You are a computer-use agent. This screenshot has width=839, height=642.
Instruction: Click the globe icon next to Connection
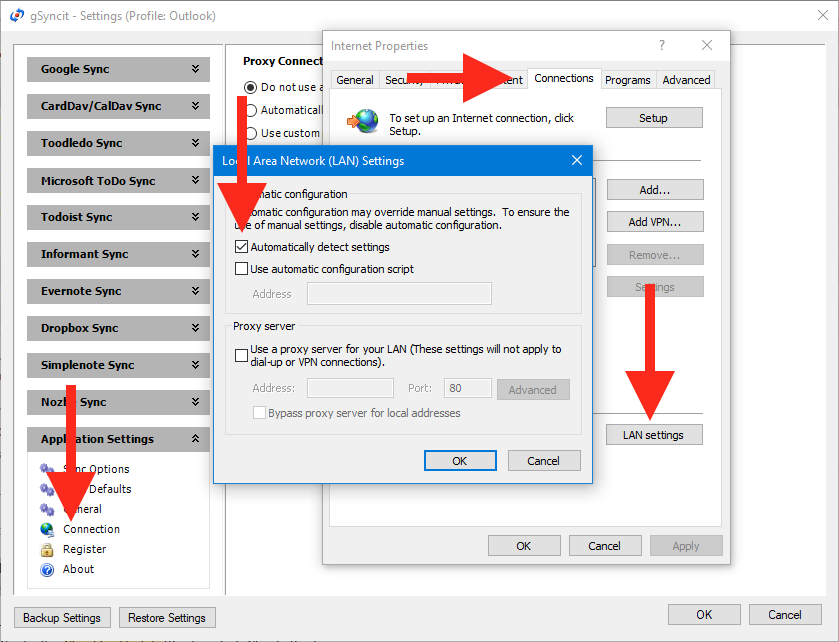click(x=47, y=529)
